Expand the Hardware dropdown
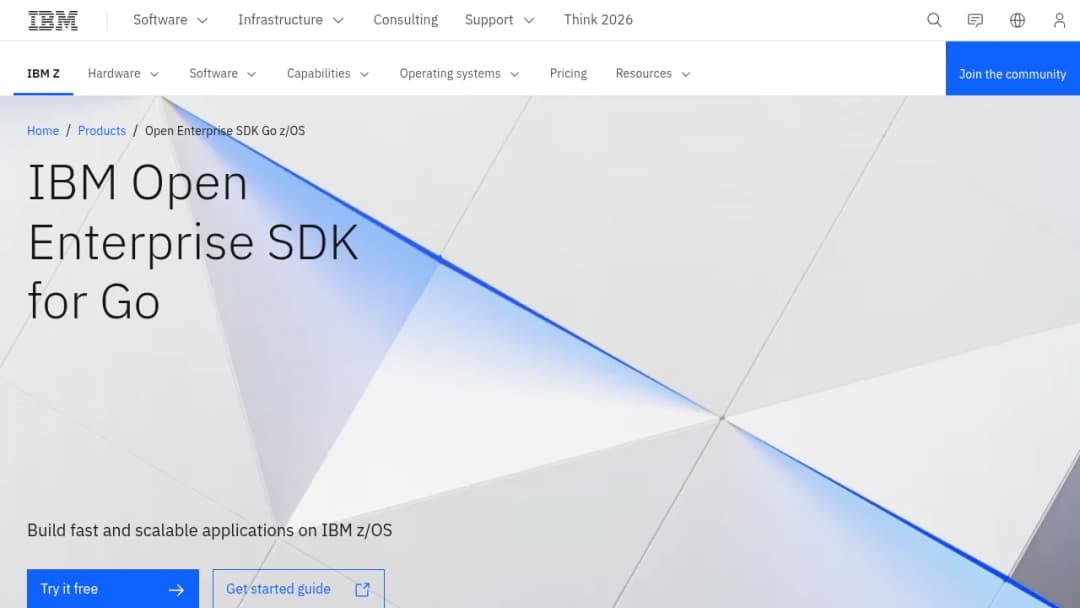This screenshot has width=1080, height=608. coord(123,74)
